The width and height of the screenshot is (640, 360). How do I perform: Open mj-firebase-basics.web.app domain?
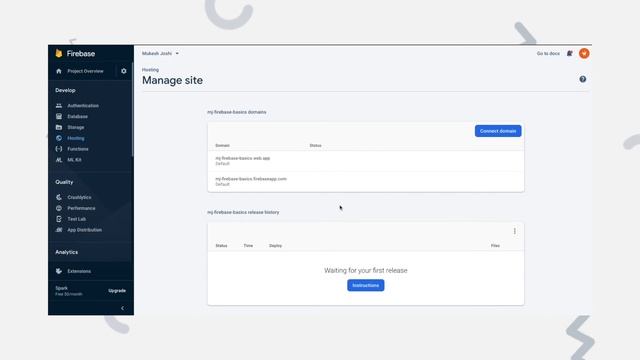(242, 158)
